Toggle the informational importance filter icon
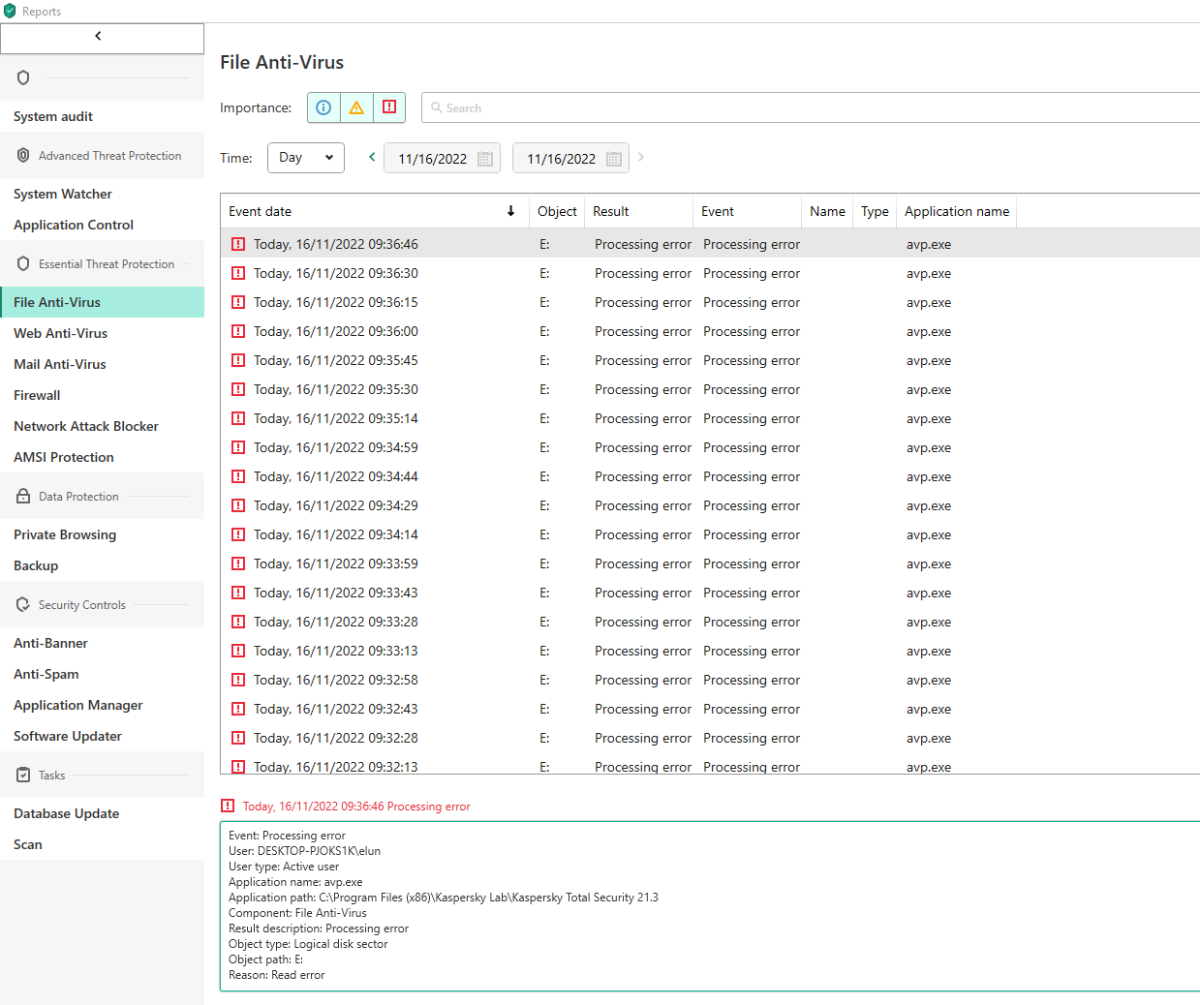Image resolution: width=1200 pixels, height=1005 pixels. tap(323, 108)
